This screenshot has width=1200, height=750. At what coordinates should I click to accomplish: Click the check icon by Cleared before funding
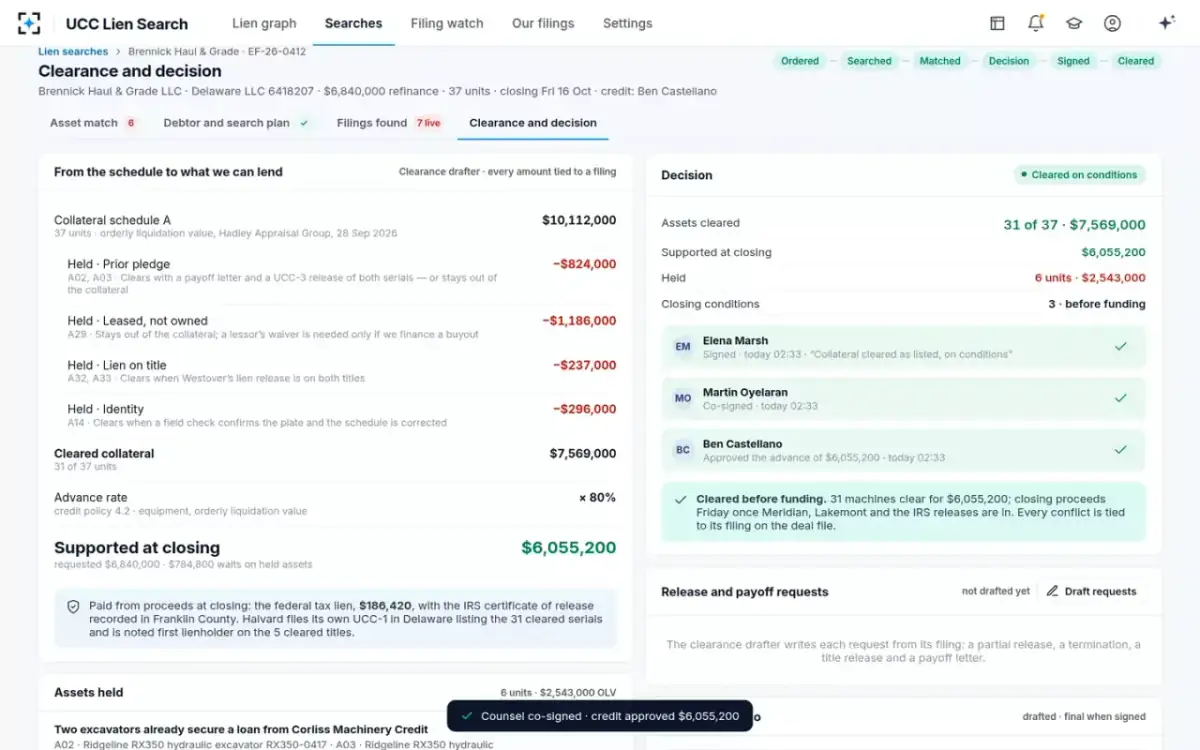(x=681, y=499)
